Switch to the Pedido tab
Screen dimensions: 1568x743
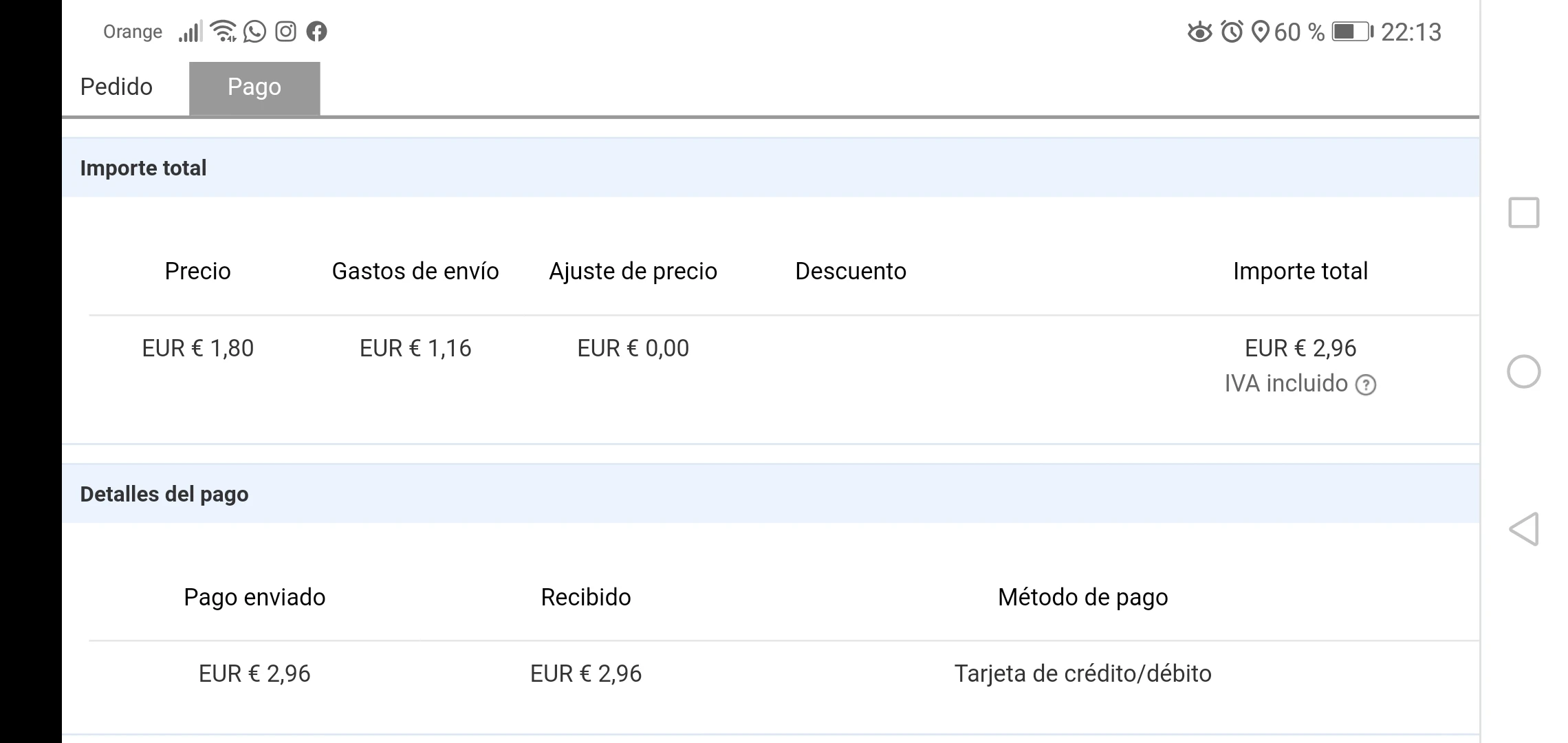click(116, 87)
